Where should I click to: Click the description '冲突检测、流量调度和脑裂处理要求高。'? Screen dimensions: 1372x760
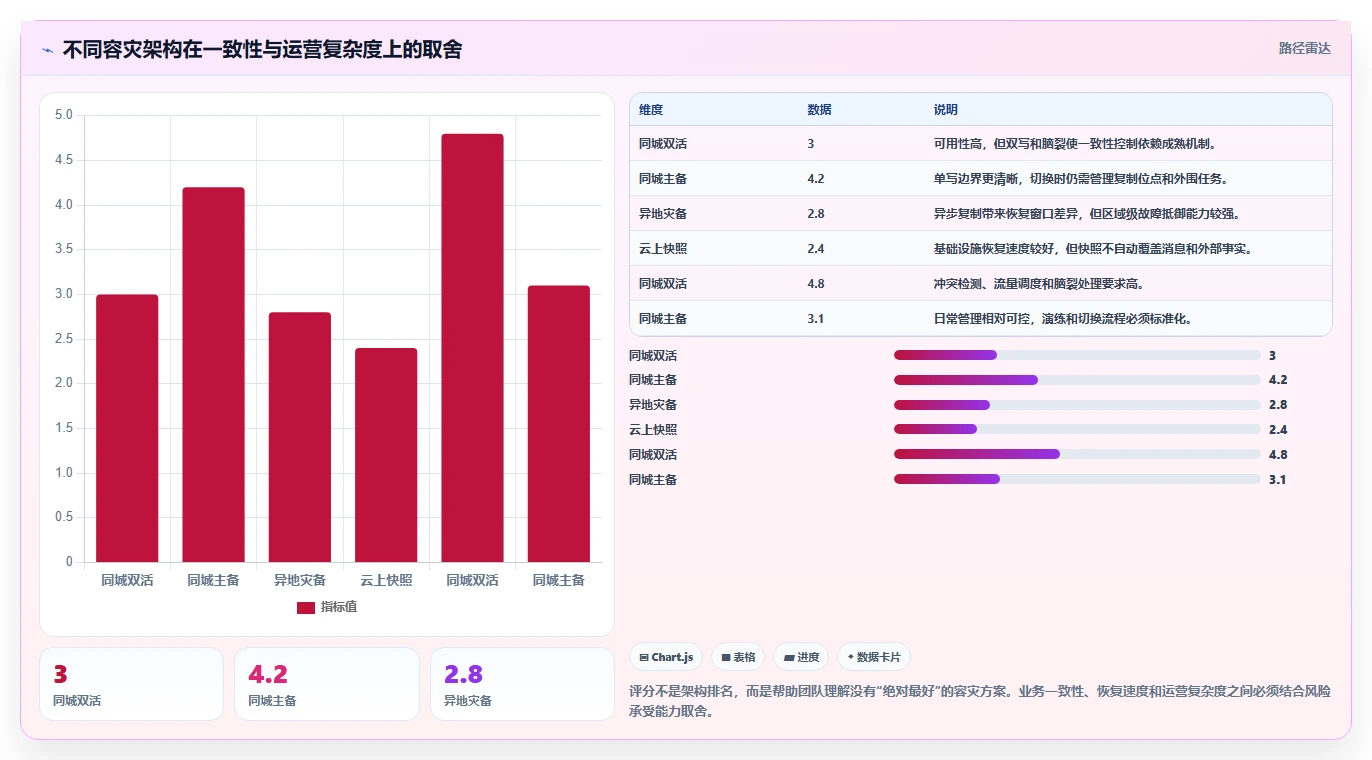click(x=1039, y=283)
